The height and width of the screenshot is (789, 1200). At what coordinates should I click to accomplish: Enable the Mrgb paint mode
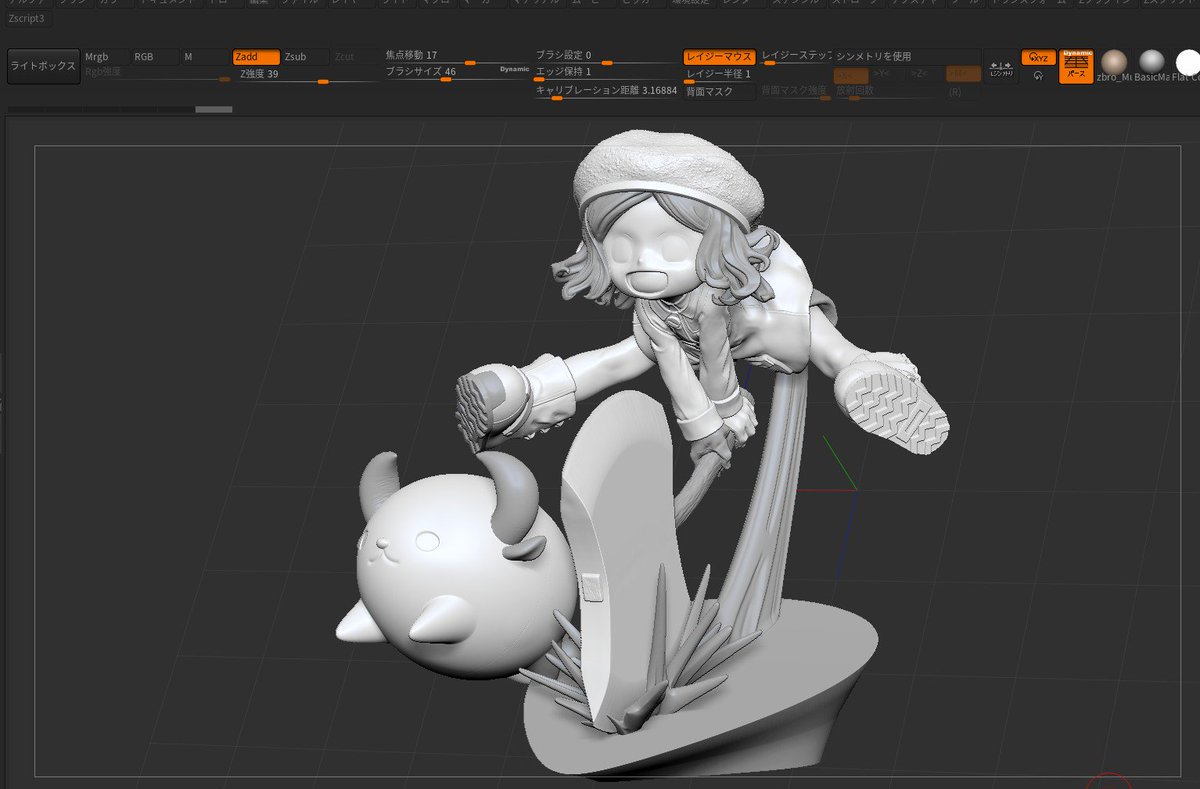pyautogui.click(x=105, y=57)
